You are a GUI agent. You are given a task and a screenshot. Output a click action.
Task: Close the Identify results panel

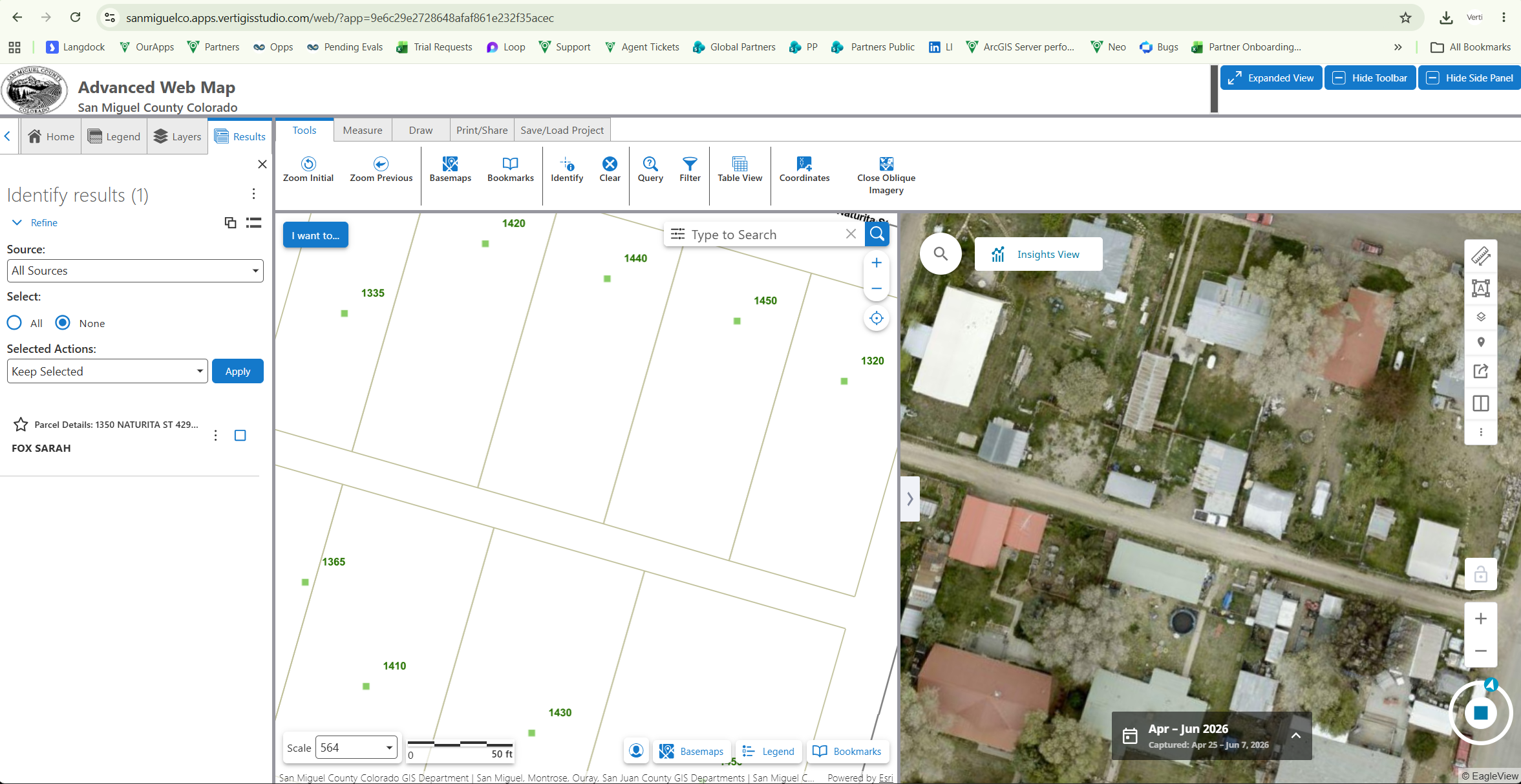[x=262, y=164]
